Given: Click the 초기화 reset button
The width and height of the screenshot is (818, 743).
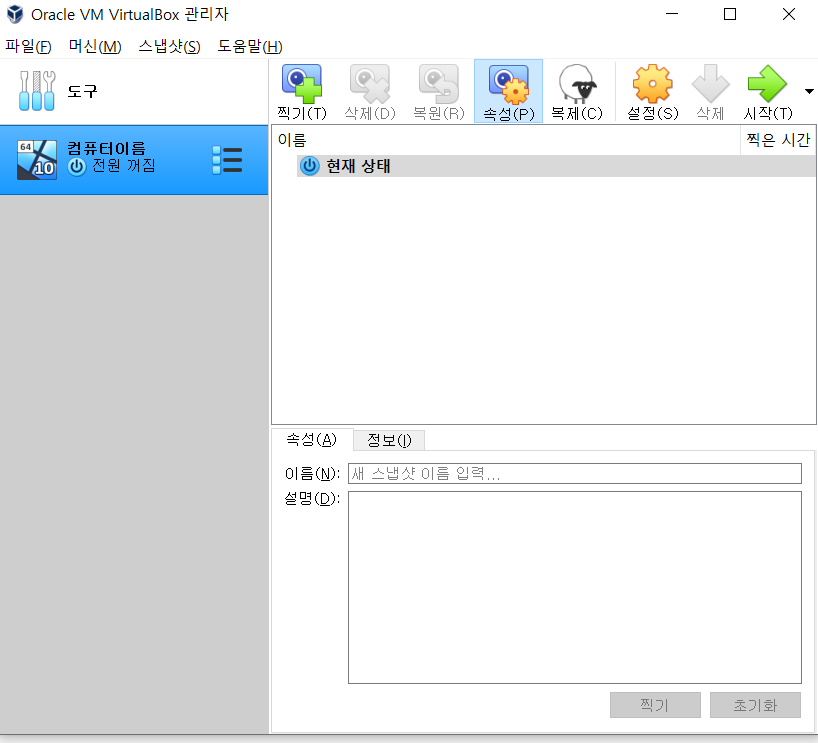Looking at the screenshot, I should tap(755, 705).
